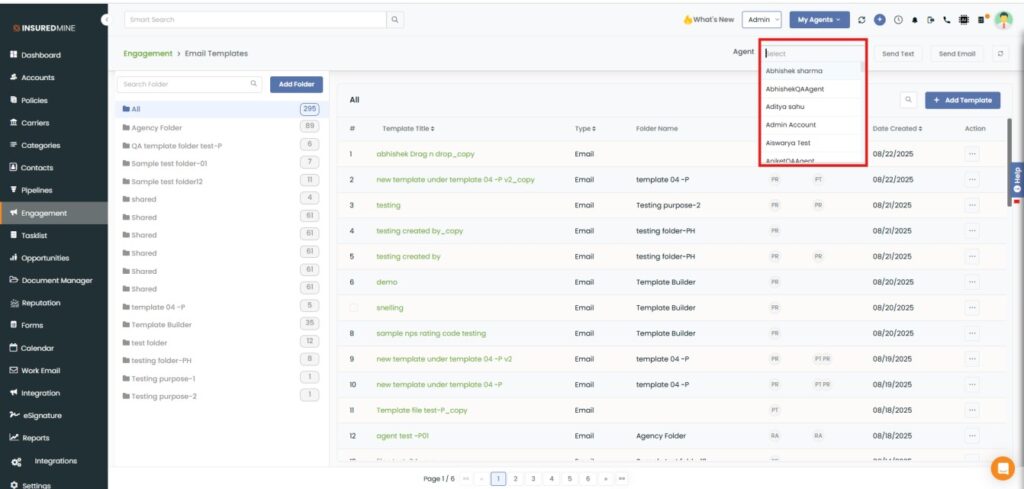Viewport: 1024px width, 489px height.
Task: Open the action menu for abhishek Drag n drop_copy
Action: (972, 154)
